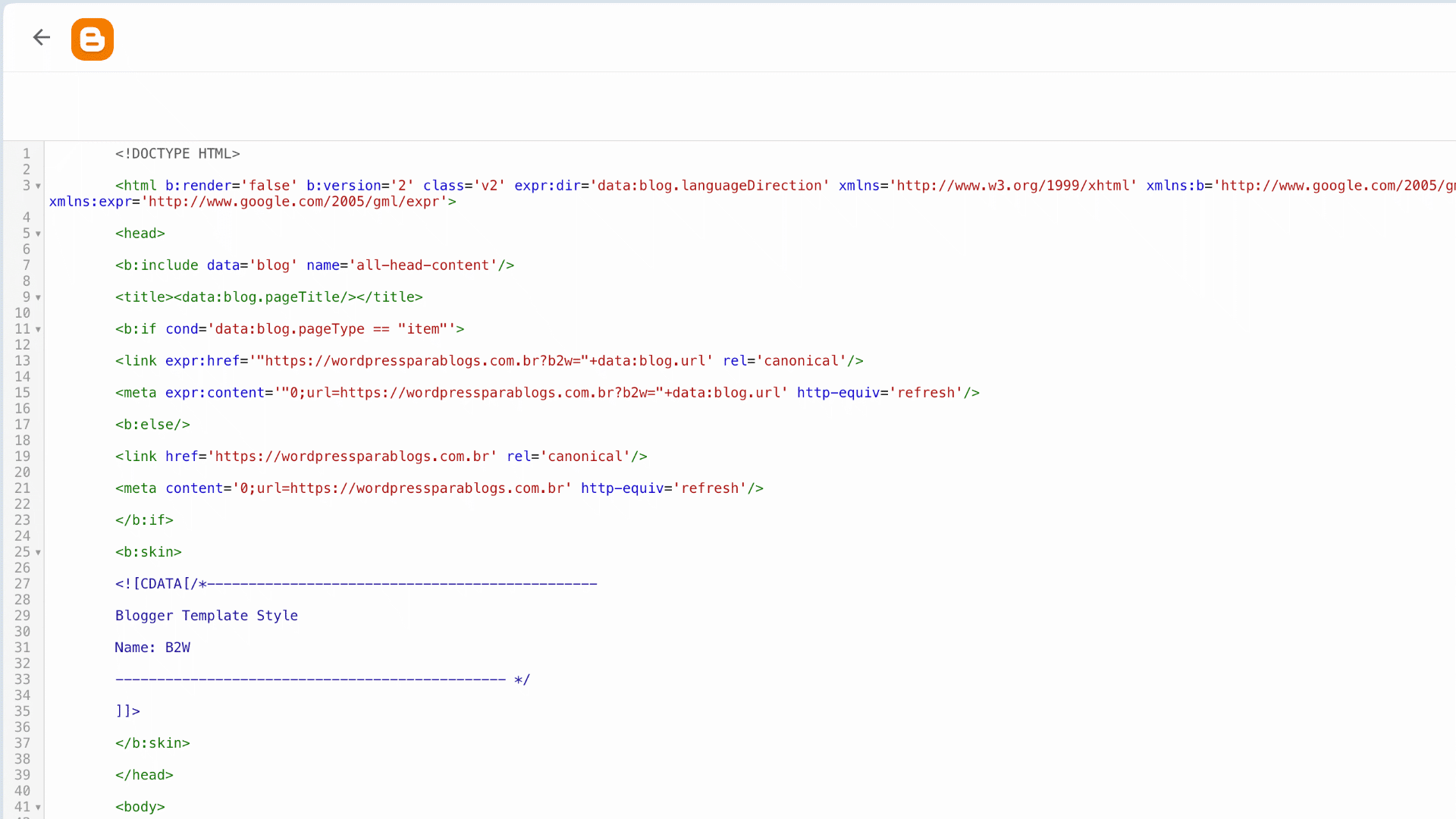Click the b:else tag
The height and width of the screenshot is (819, 1456).
pyautogui.click(x=152, y=425)
